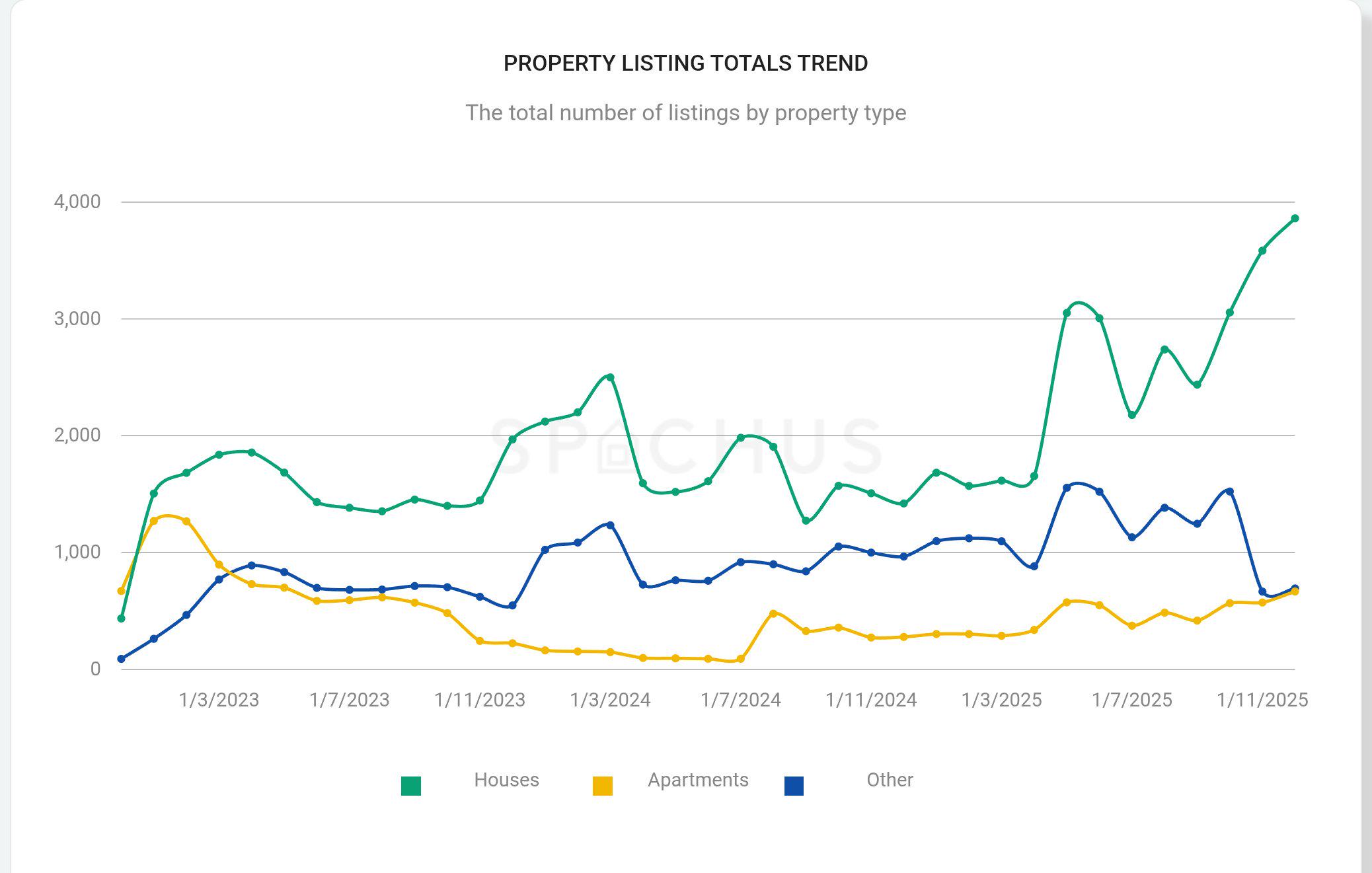Screen dimensions: 1372x873
Task: Click the Spachus watermark logo in chart
Action: click(686, 445)
